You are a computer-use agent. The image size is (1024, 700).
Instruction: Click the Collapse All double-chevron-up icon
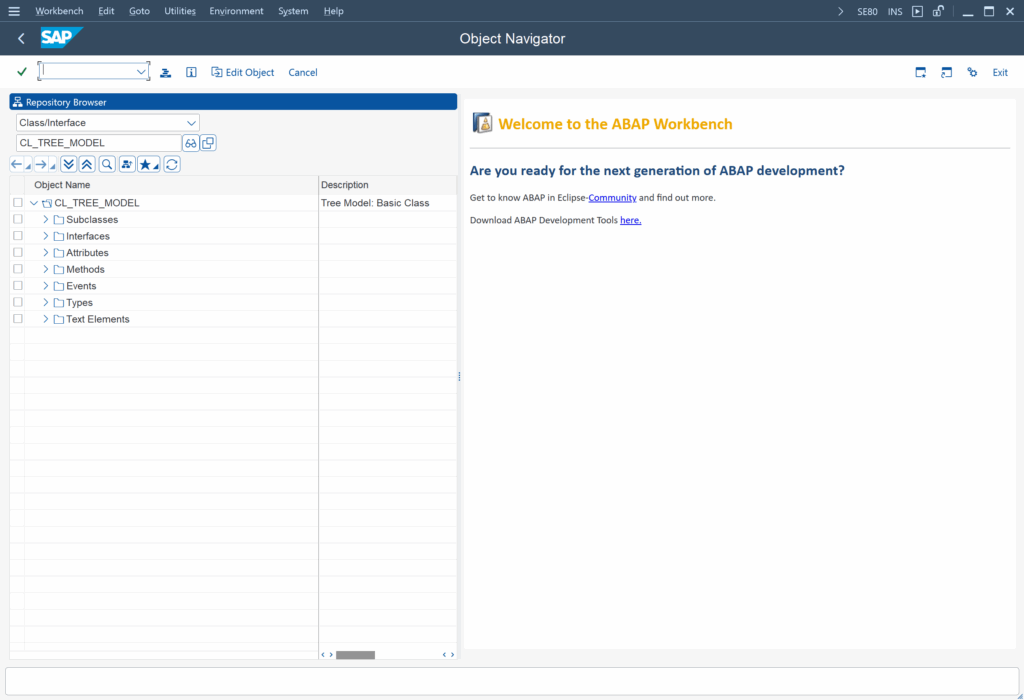click(x=87, y=165)
